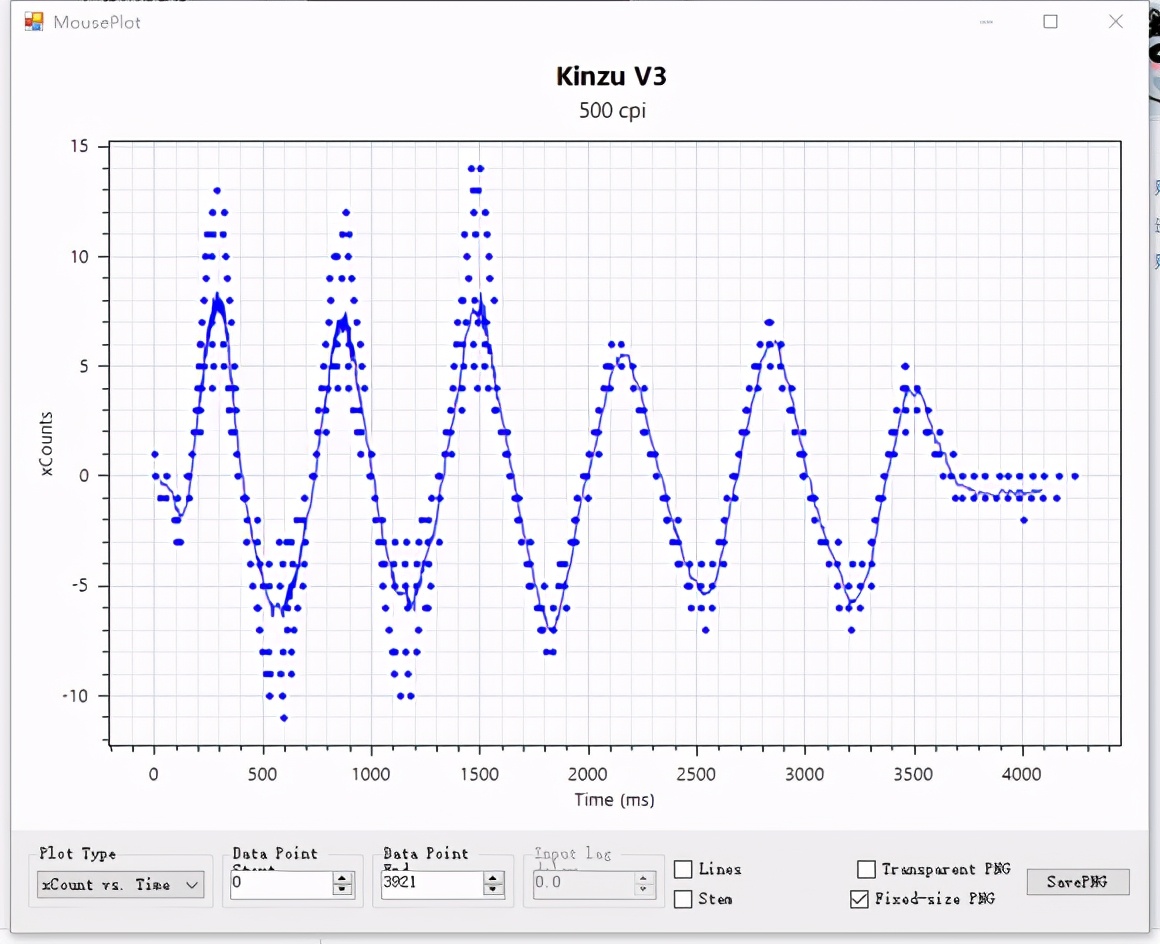Viewport: 1160px width, 944px height.
Task: Enable the Stem checkbox
Action: point(683,899)
